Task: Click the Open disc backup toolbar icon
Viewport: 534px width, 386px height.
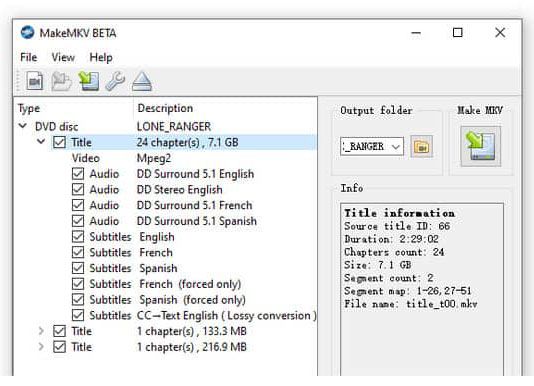Action: click(x=61, y=81)
